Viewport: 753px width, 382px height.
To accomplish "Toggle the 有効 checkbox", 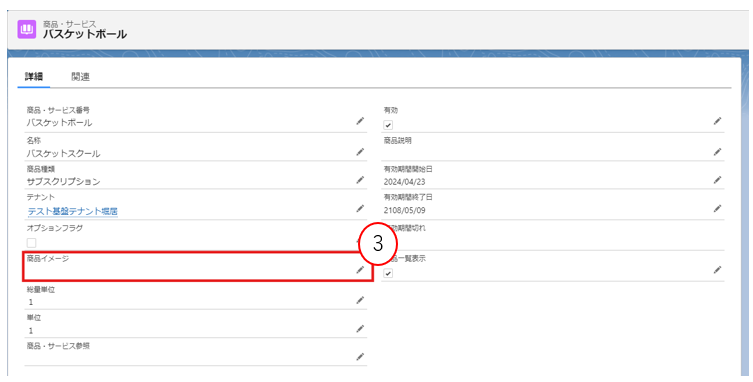I will click(388, 125).
